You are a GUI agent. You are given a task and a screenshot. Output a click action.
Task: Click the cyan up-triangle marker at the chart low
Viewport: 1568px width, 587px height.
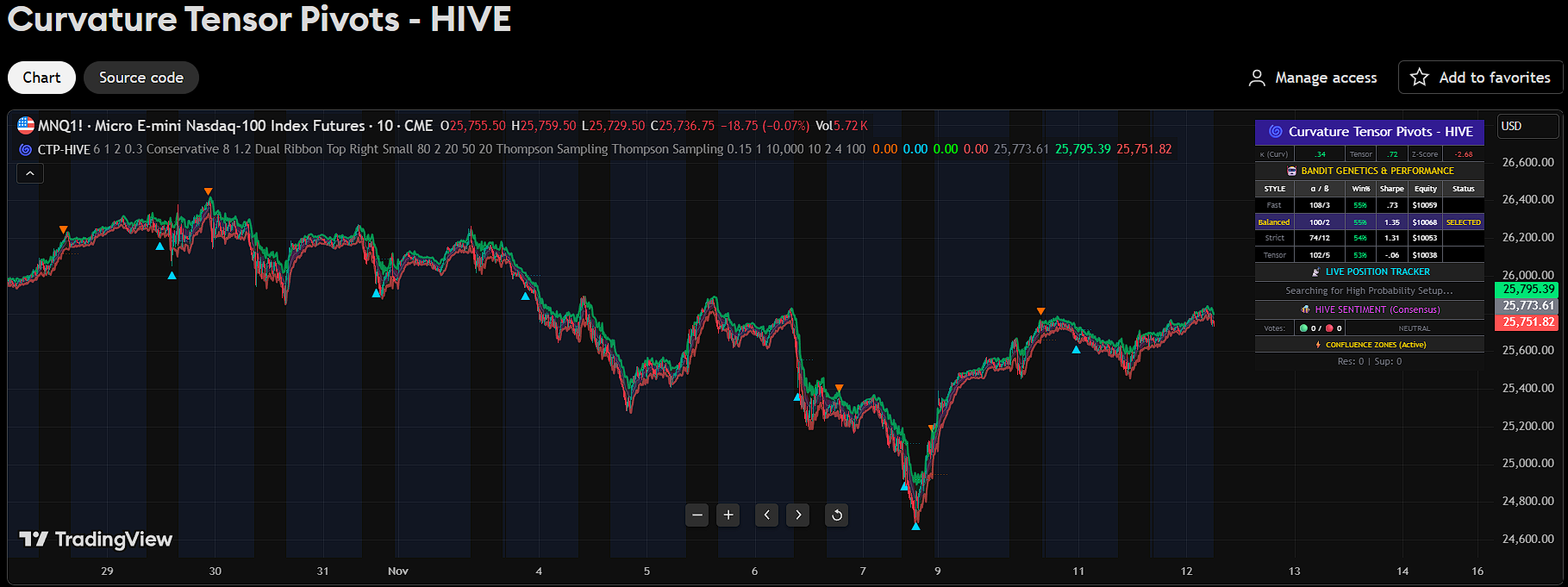(915, 526)
